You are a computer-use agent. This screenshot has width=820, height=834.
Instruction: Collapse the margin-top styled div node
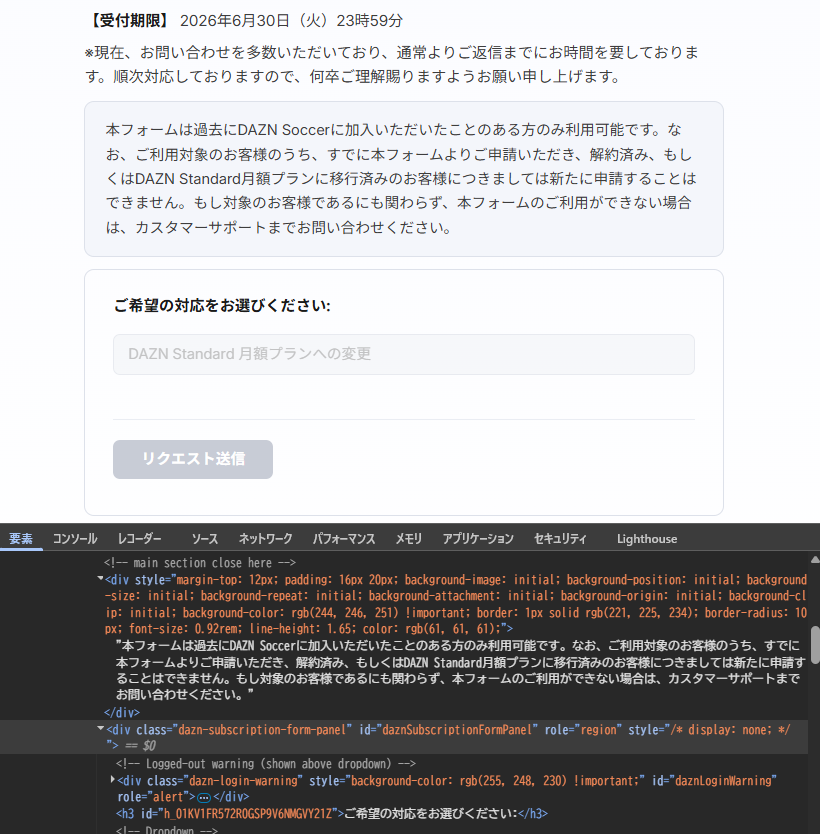point(100,579)
